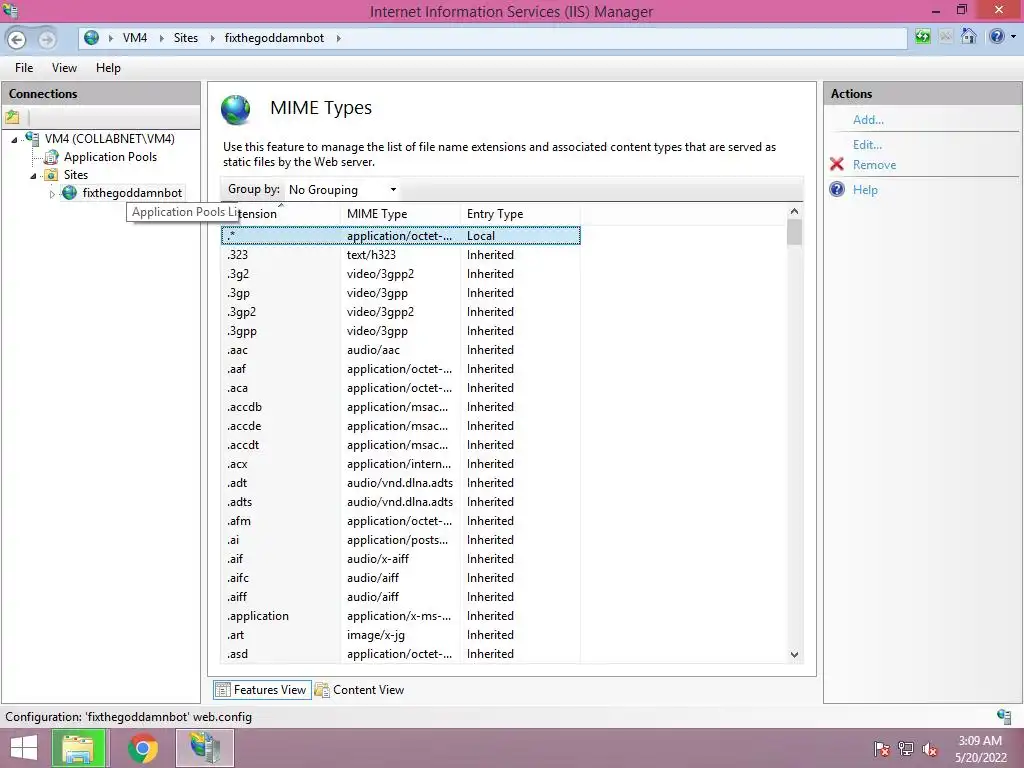Click the list scrollbar down arrow
1024x768 pixels.
[x=794, y=654]
